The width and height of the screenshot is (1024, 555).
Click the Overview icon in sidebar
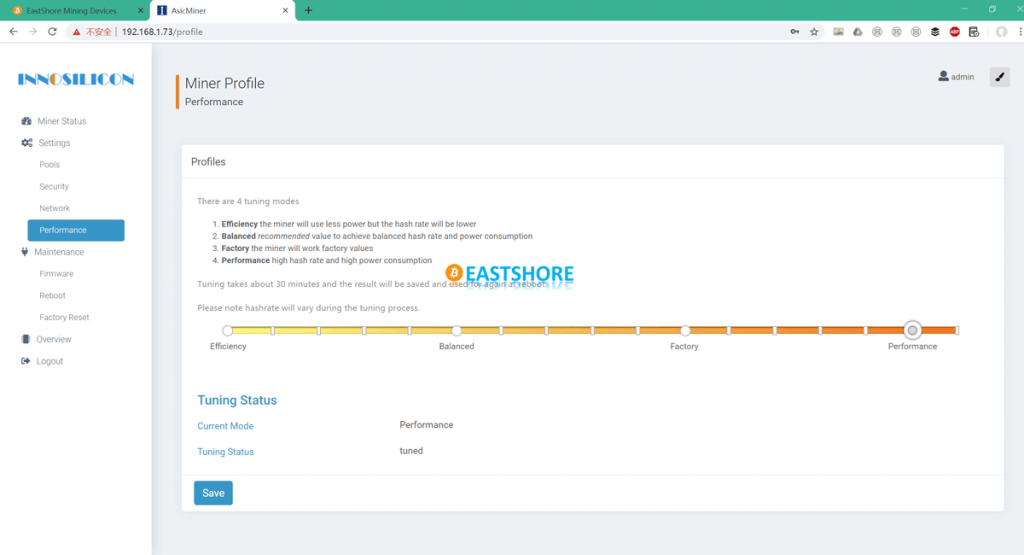pos(26,339)
